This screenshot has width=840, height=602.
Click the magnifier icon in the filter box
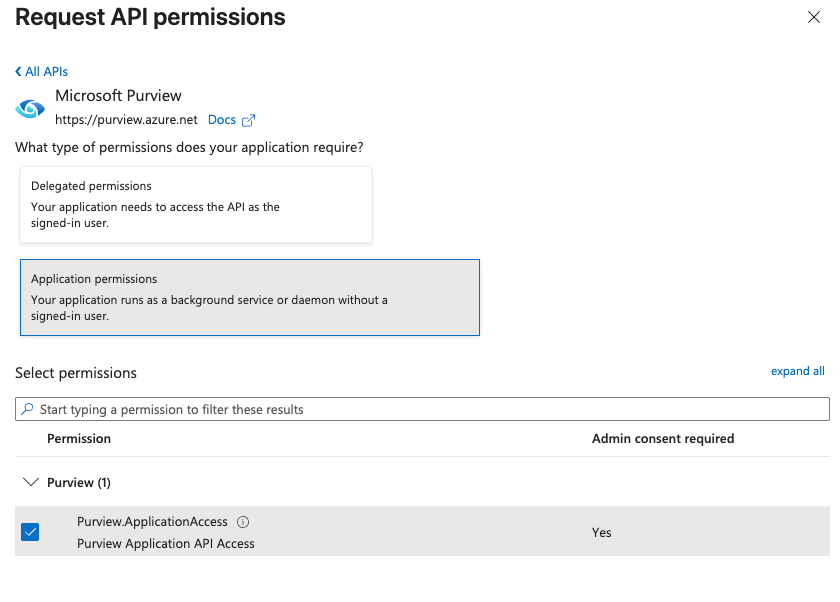pos(28,409)
